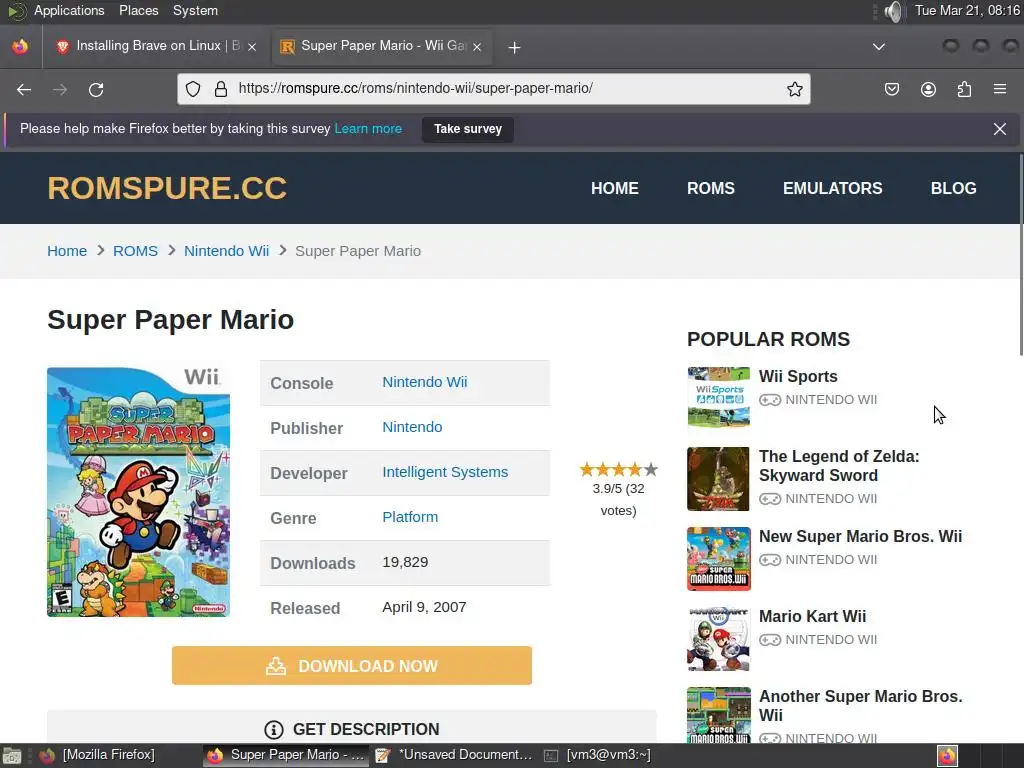The width and height of the screenshot is (1024, 768).
Task: Open a new tab with plus button
Action: coord(514,47)
